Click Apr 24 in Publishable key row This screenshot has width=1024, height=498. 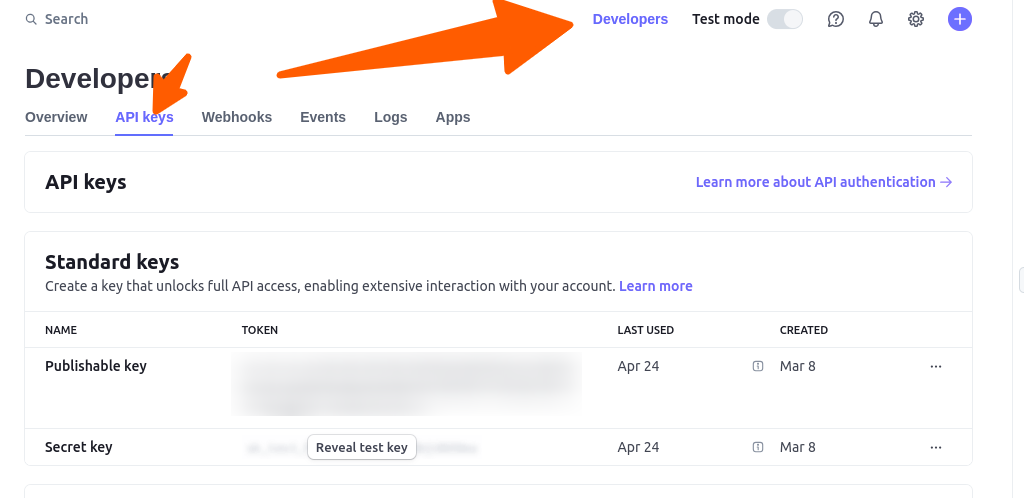point(638,366)
